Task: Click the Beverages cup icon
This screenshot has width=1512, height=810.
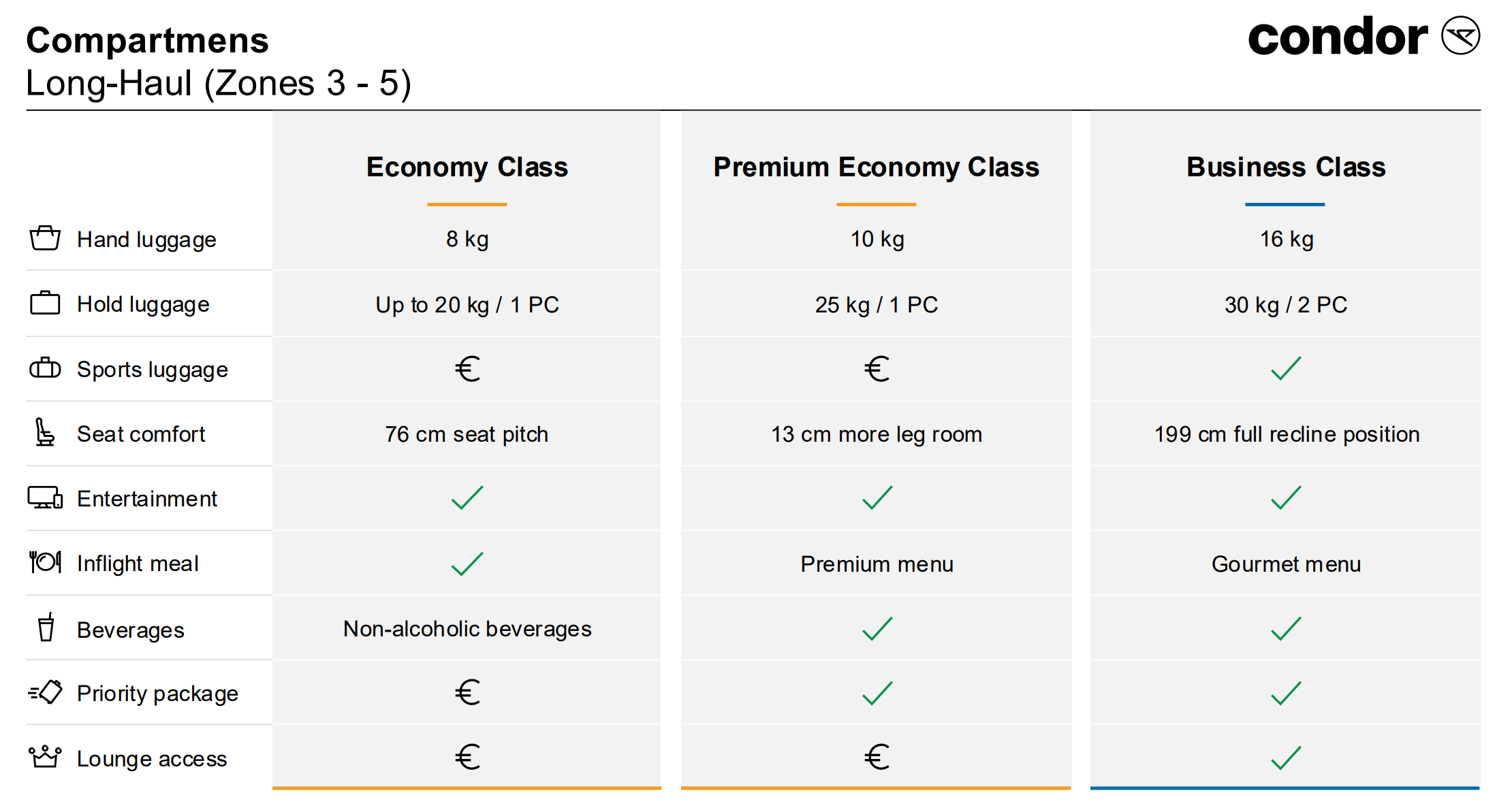Action: coord(46,628)
